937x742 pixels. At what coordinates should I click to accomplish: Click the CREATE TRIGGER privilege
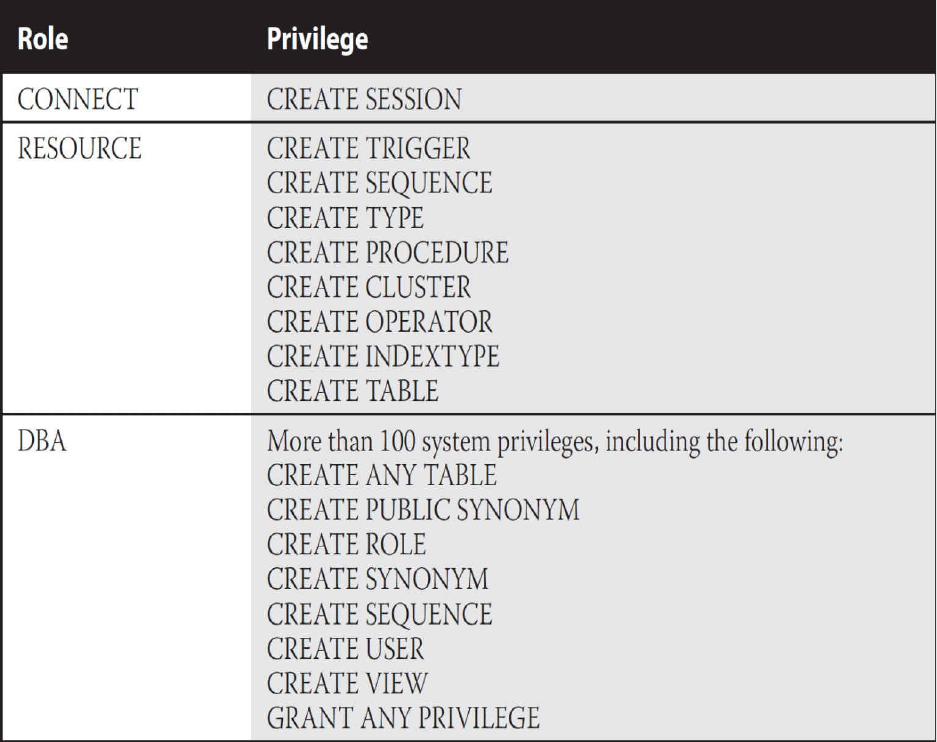click(x=368, y=148)
